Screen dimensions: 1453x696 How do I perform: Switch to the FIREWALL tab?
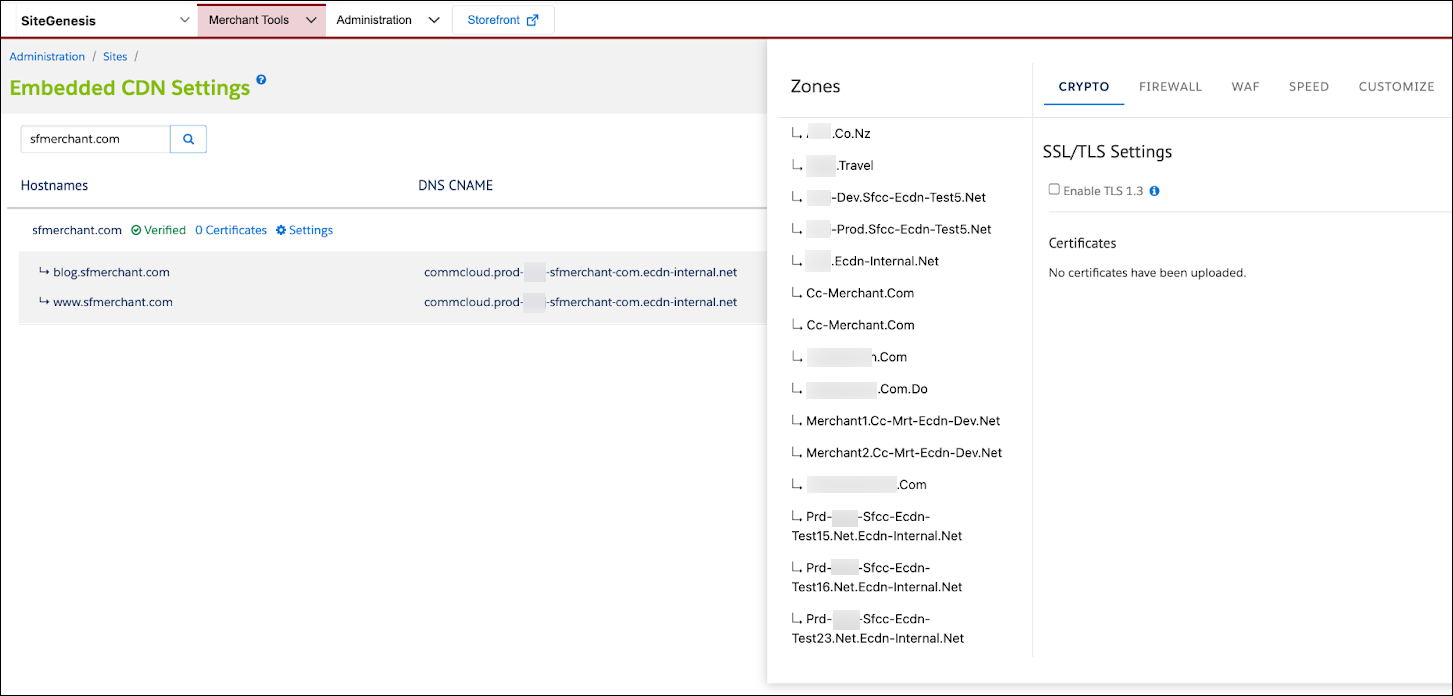coord(1170,87)
